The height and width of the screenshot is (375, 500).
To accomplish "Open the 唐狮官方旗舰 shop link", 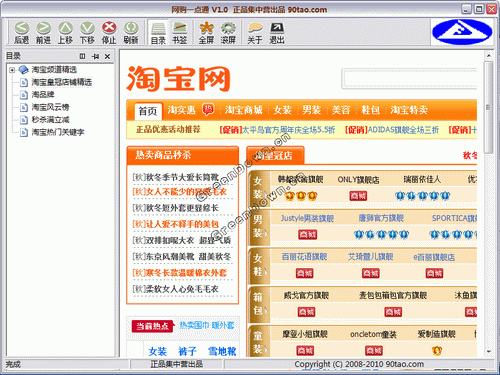I will tap(381, 218).
